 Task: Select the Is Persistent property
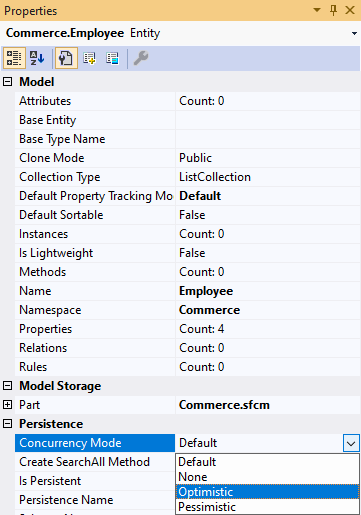[x=95, y=481]
